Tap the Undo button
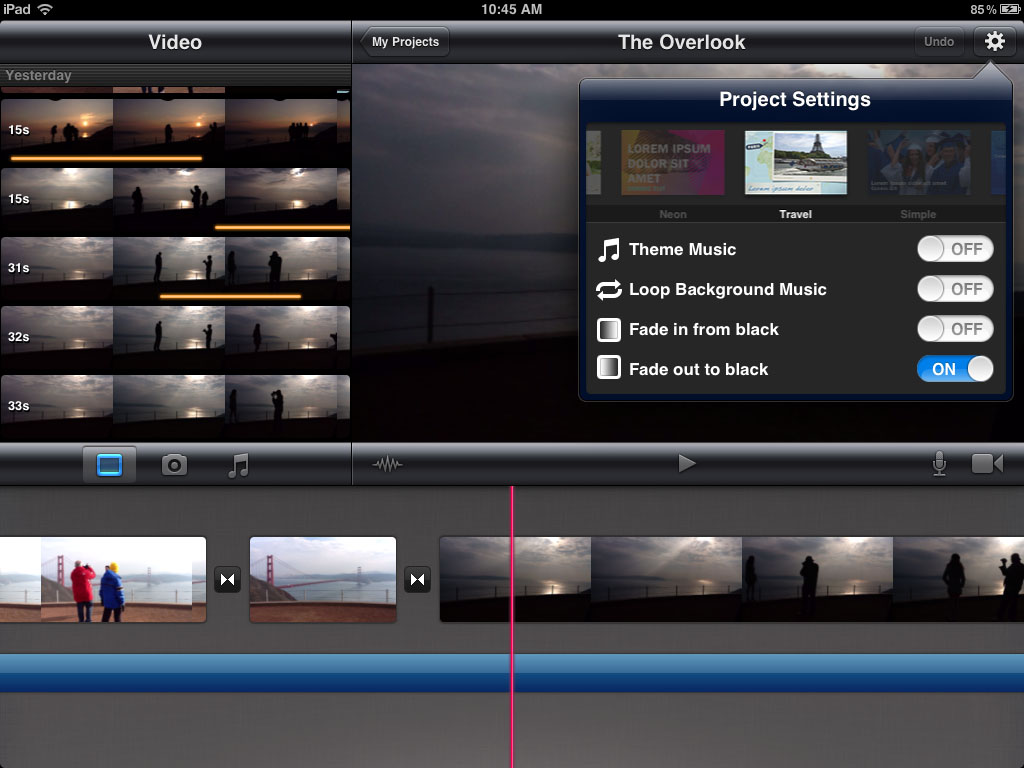Screen dimensions: 1024x768 [x=938, y=42]
